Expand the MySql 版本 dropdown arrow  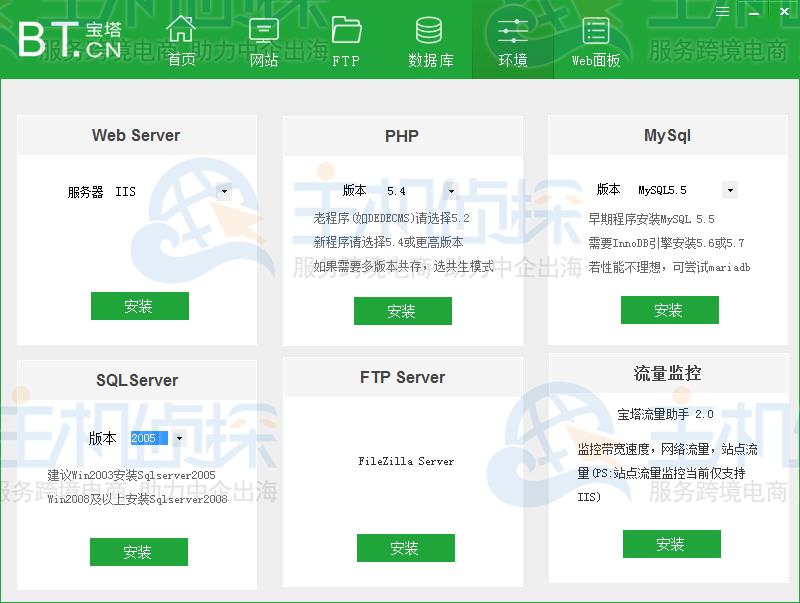(x=730, y=190)
